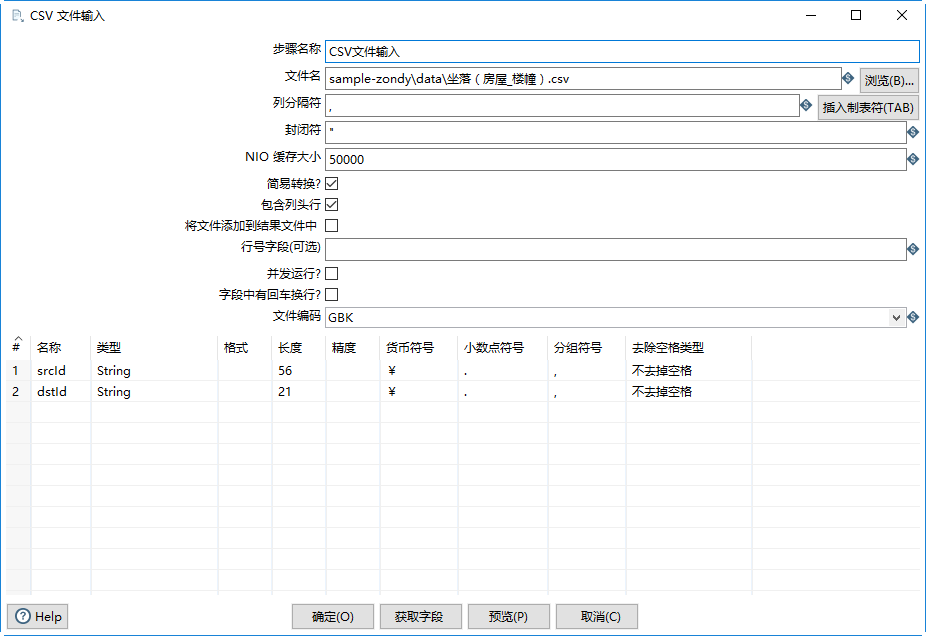Focus the 列分隔符 input field
The height and width of the screenshot is (636, 926).
pos(562,106)
